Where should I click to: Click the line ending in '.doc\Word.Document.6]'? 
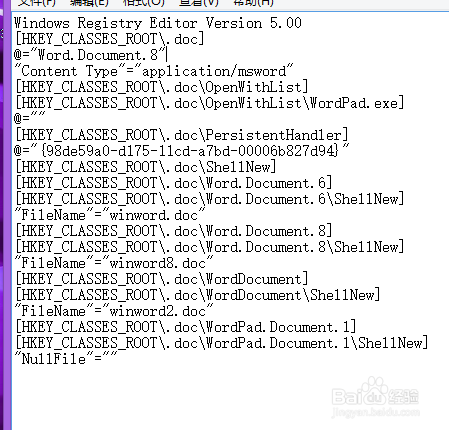click(x=174, y=183)
